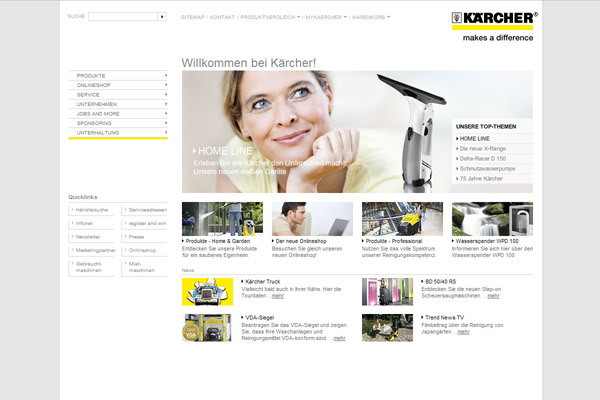This screenshot has width=600, height=400.
Task: Open Onlineshop quicklink
Action: click(142, 250)
